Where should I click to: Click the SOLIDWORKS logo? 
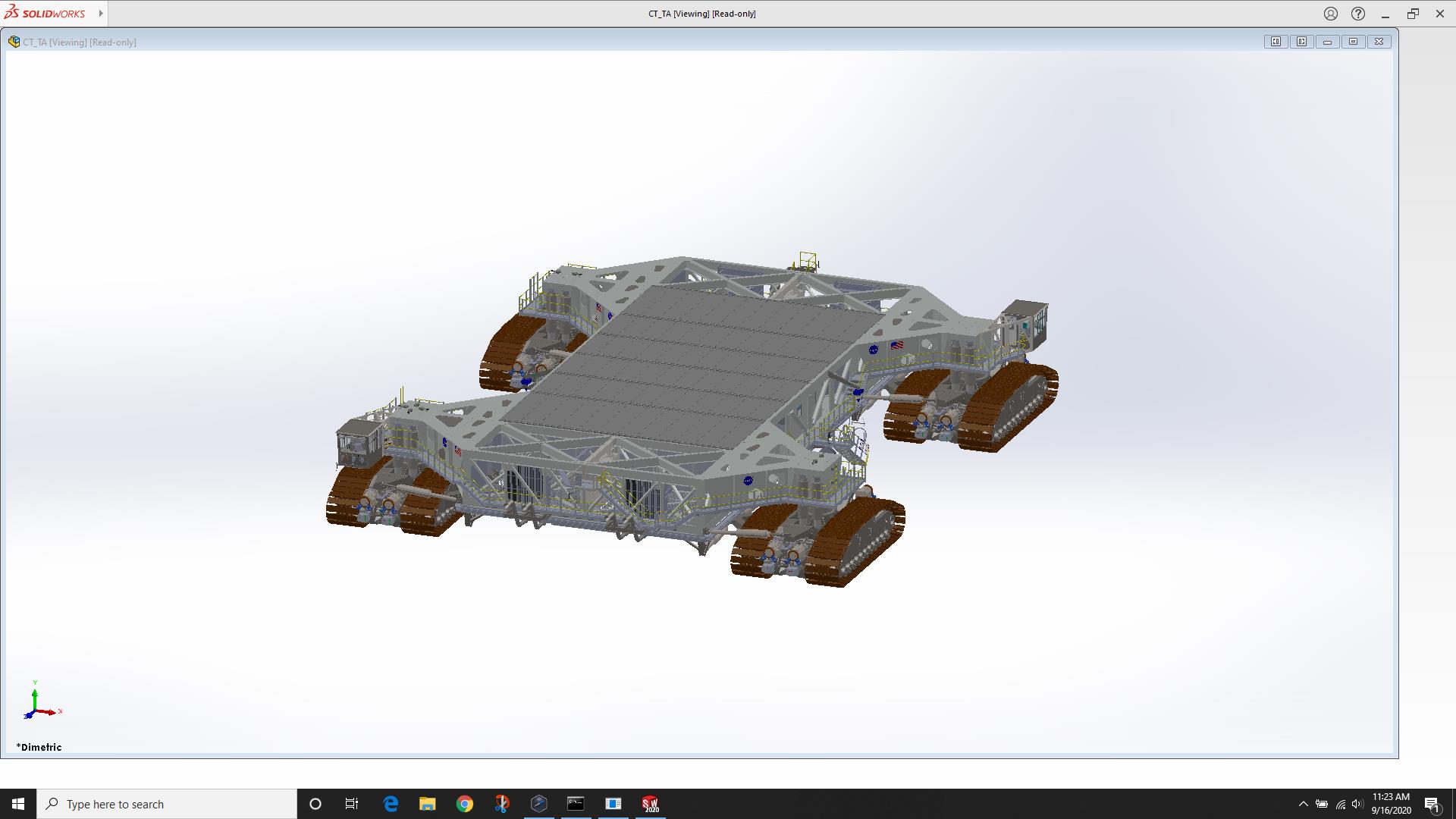(x=45, y=14)
